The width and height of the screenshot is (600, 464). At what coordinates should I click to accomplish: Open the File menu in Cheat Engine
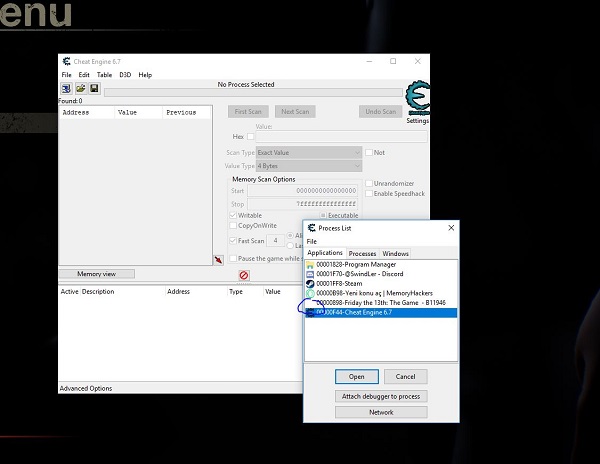(x=67, y=75)
